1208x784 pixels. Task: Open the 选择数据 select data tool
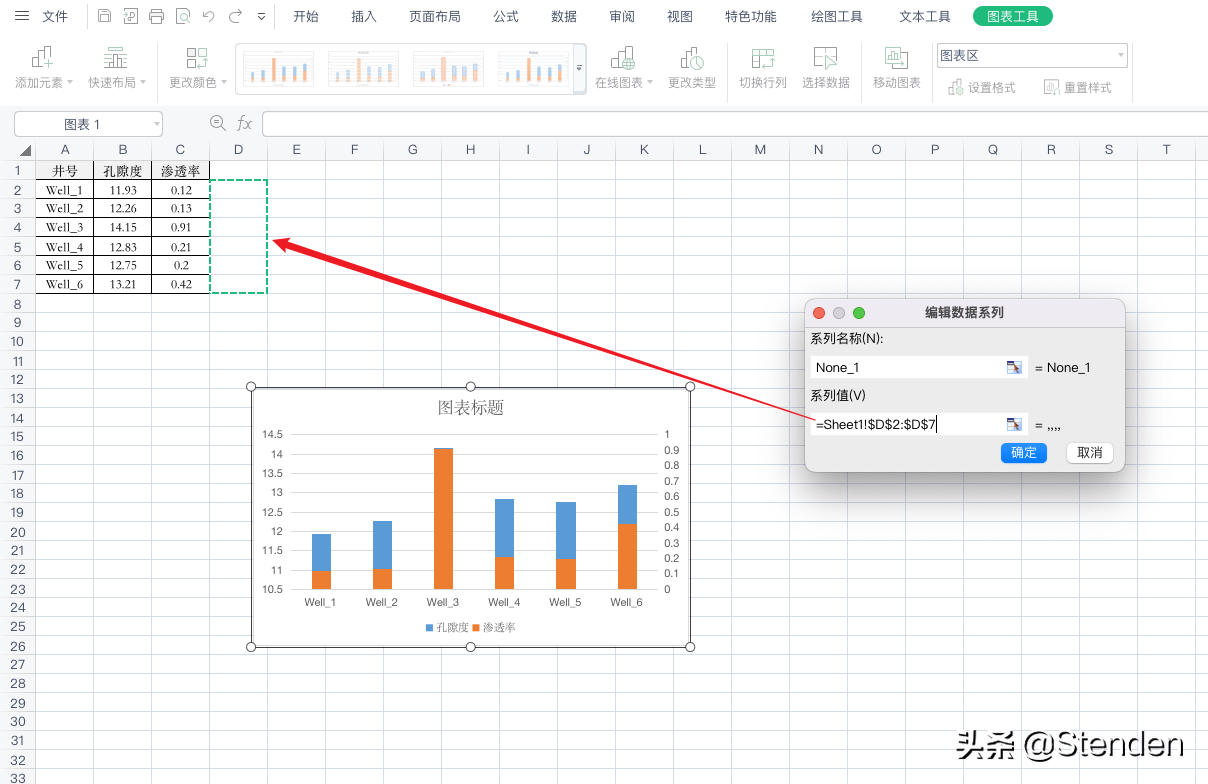tap(826, 68)
